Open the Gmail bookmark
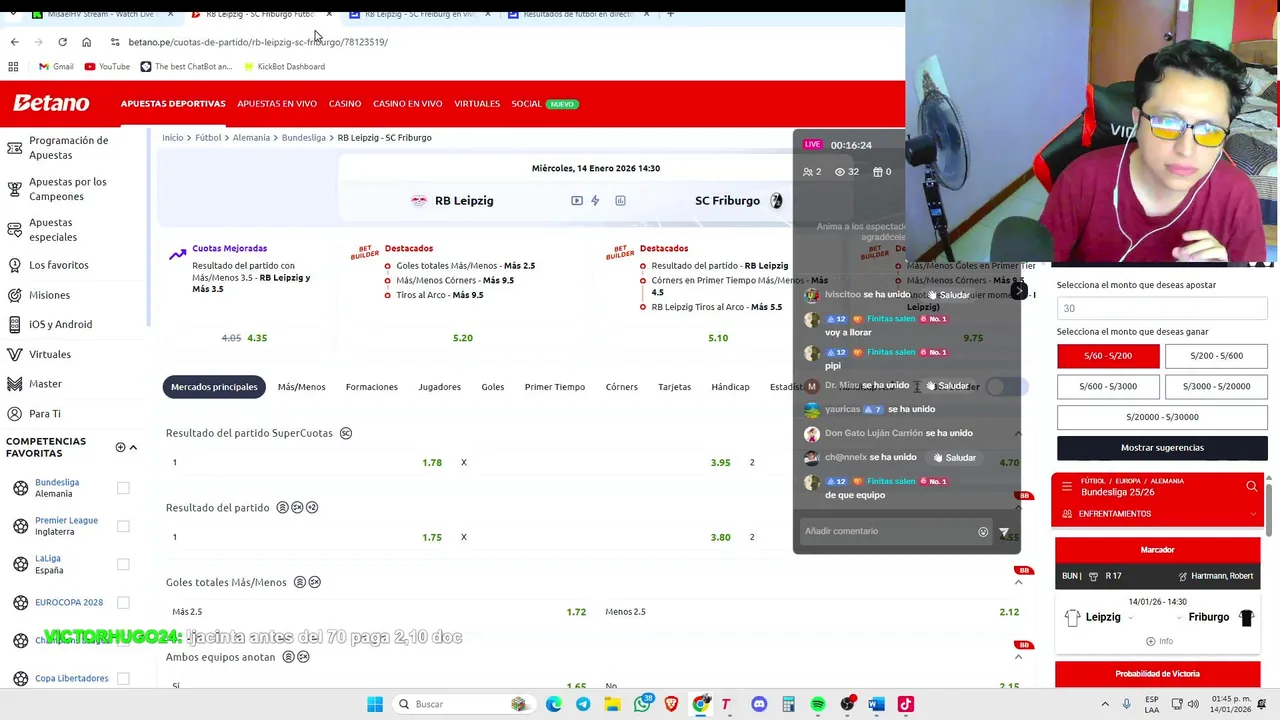 (56, 66)
